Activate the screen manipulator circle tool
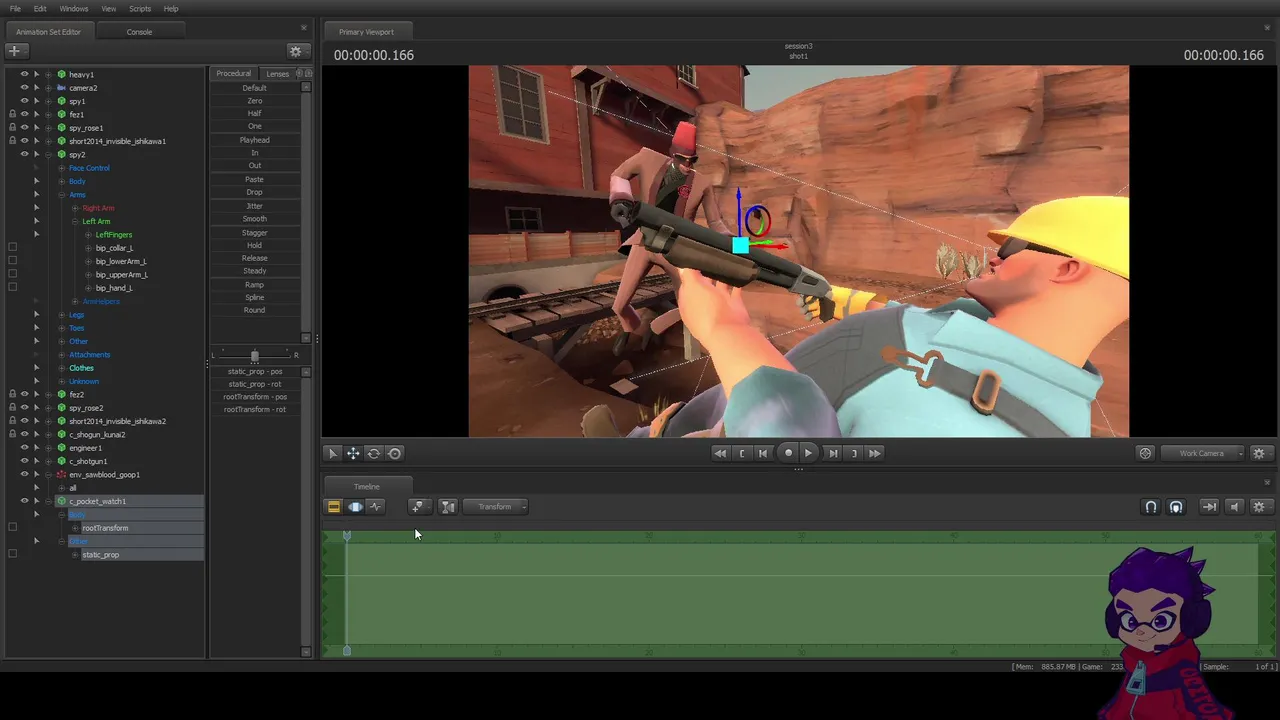Viewport: 1280px width, 720px height. 395,453
